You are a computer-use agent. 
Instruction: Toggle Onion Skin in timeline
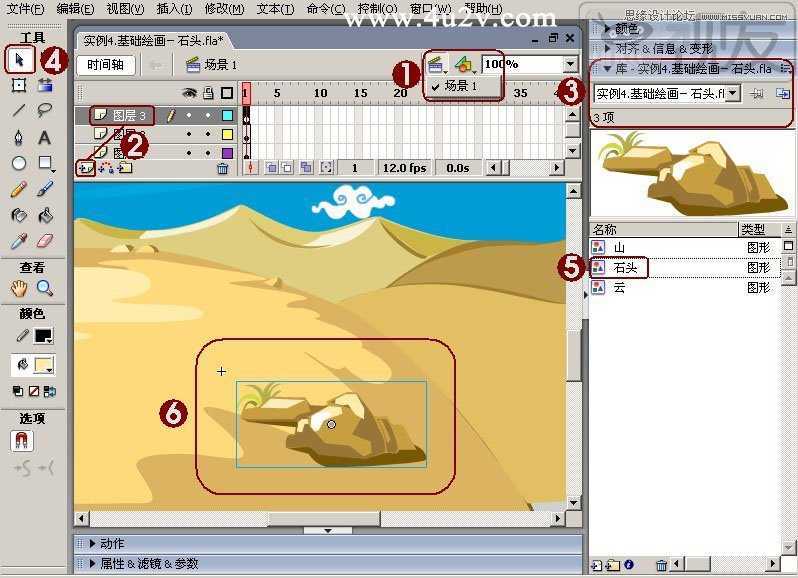click(x=272, y=168)
